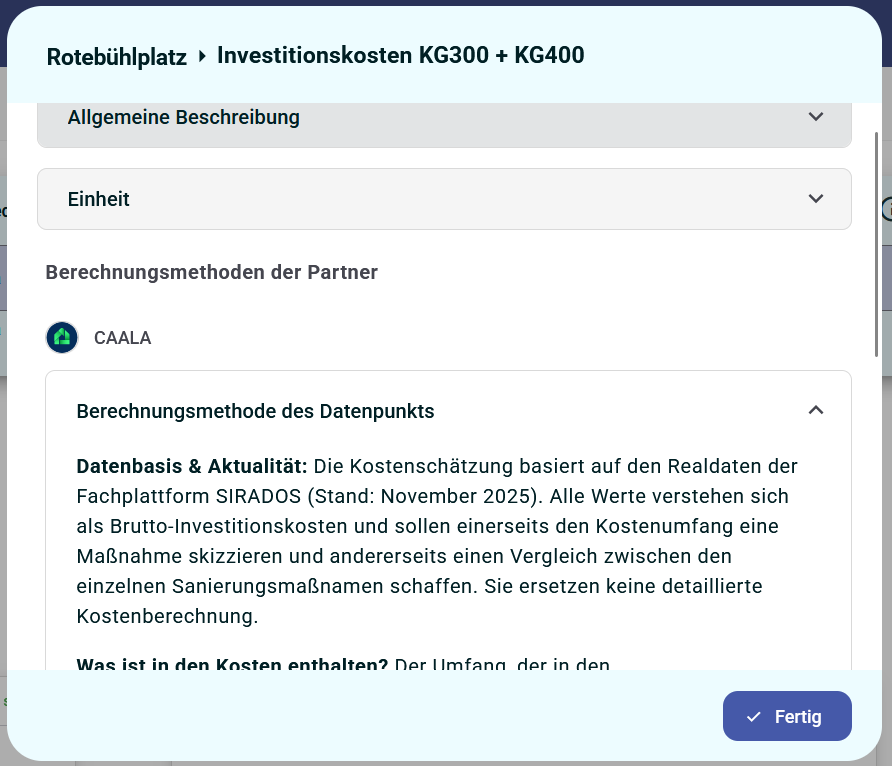Click the Berechnungsmethoden der Partner heading

pyautogui.click(x=212, y=272)
